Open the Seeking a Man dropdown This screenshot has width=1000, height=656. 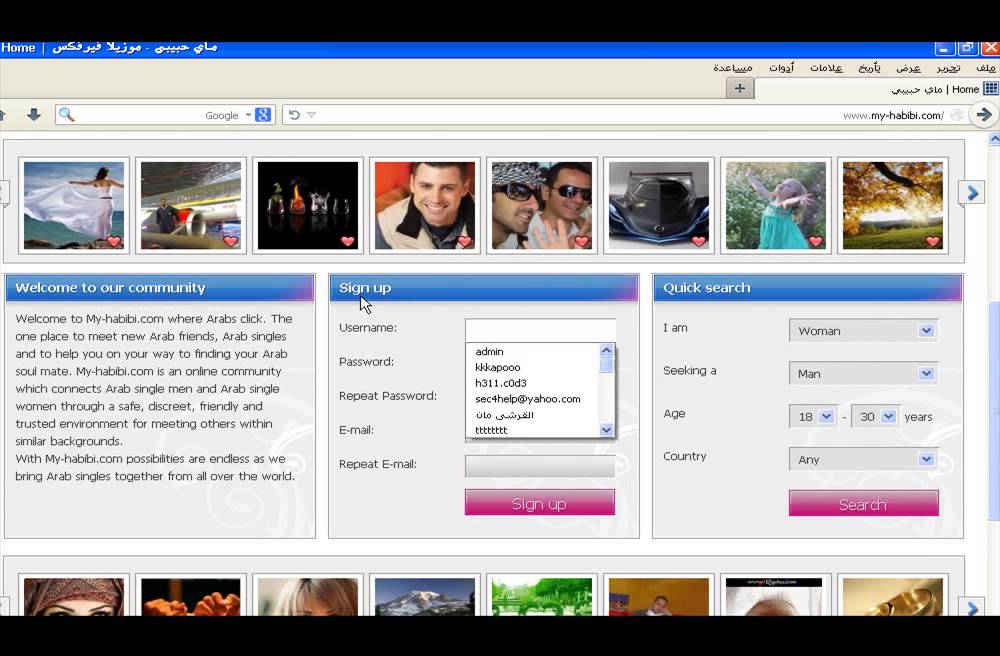864,374
